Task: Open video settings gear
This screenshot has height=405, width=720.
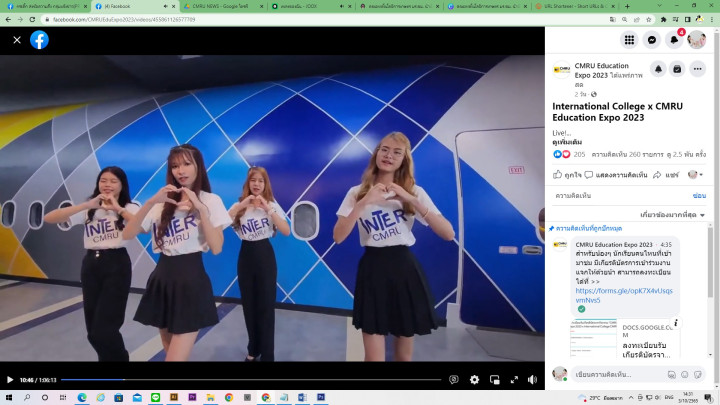Action: 474,379
